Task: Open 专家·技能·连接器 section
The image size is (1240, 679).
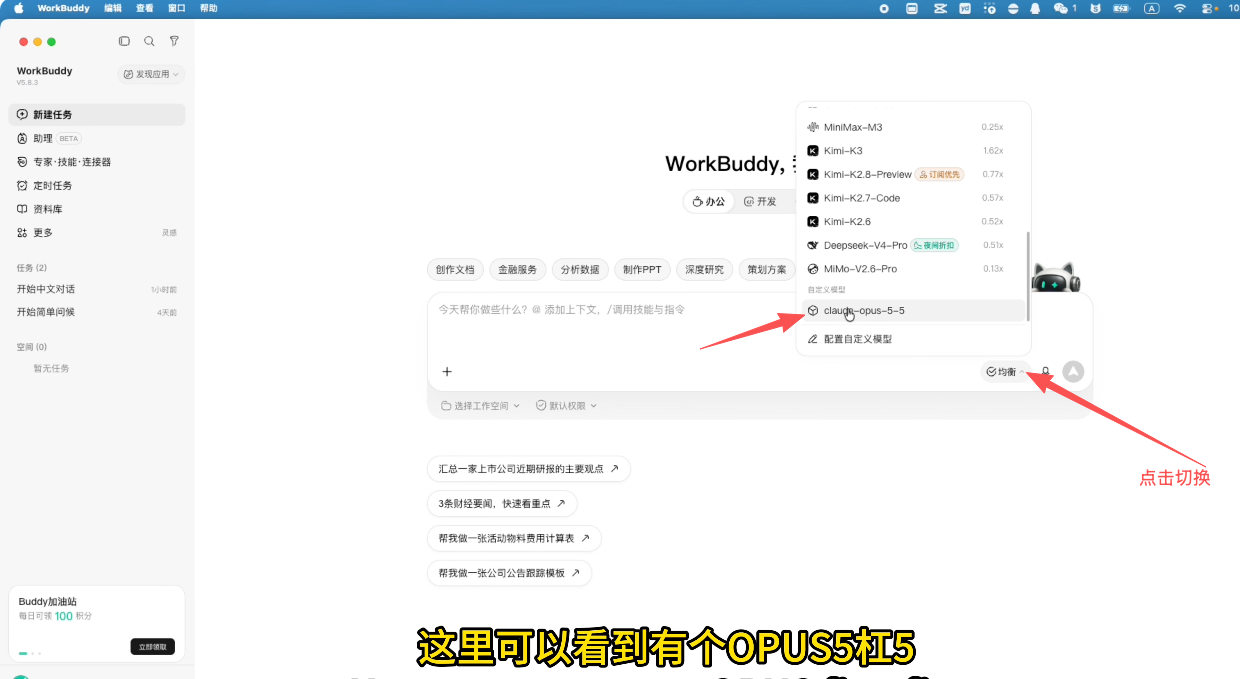Action: click(97, 162)
